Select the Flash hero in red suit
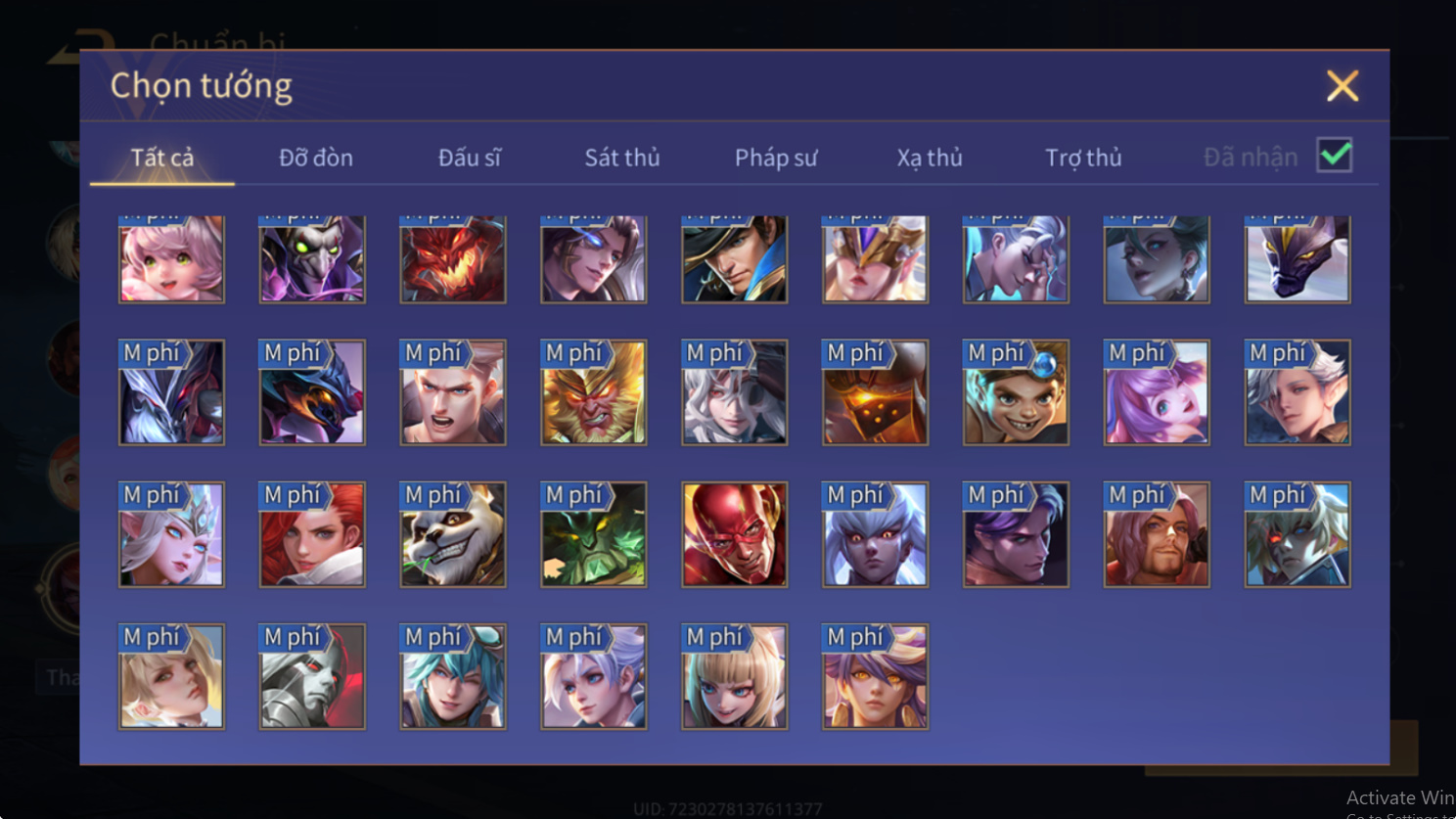The height and width of the screenshot is (819, 1456). [x=734, y=534]
